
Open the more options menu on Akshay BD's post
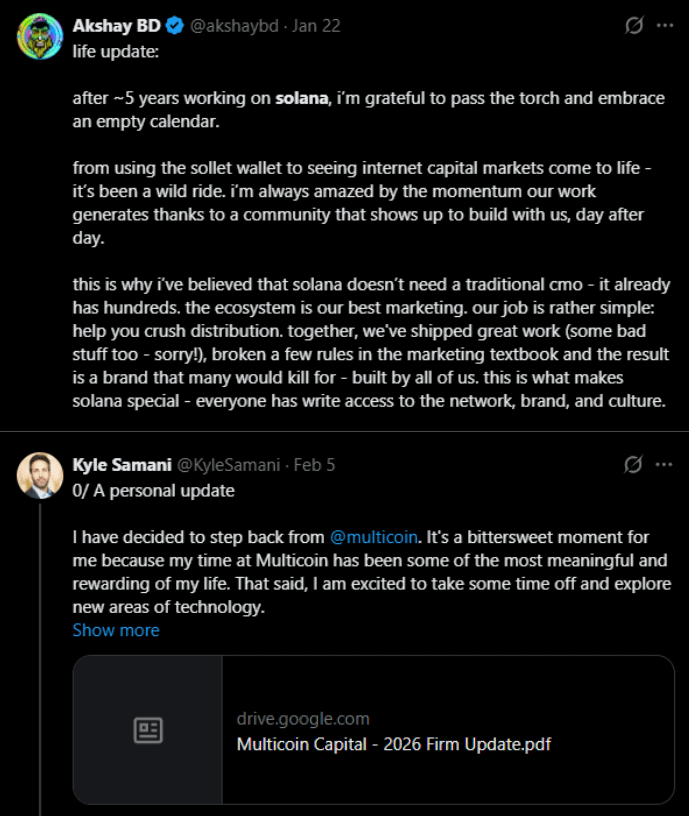(x=664, y=26)
